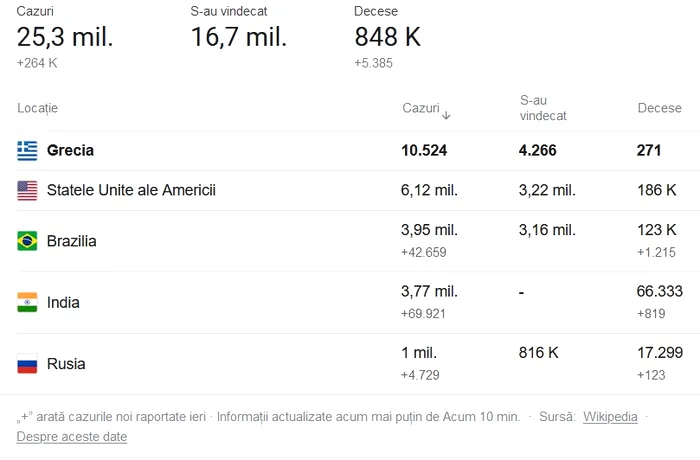
Task: Click the global Decese total 848 K
Action: click(388, 37)
